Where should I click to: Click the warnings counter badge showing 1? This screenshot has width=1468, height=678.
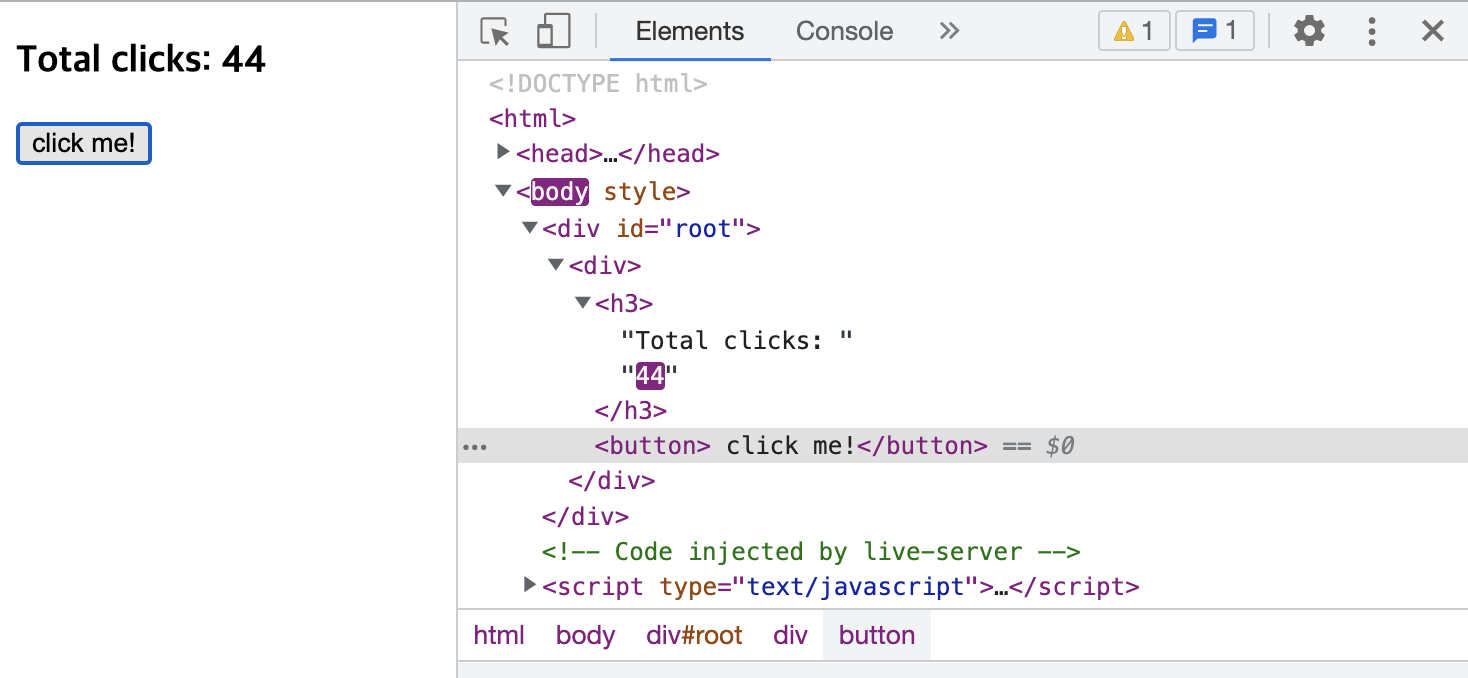1134,31
